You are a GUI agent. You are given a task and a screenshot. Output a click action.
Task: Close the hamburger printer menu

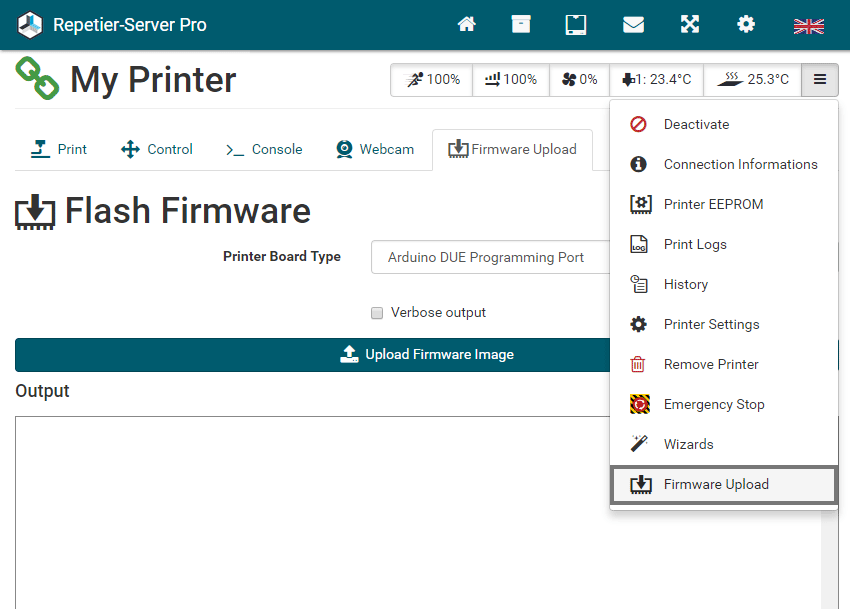[x=820, y=80]
